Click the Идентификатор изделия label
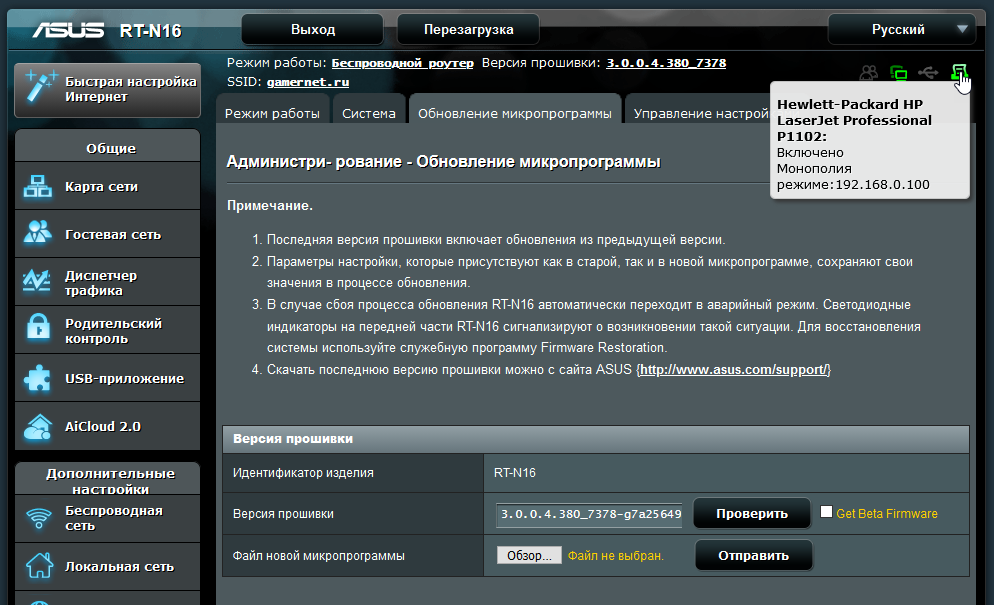The height and width of the screenshot is (605, 994). click(x=303, y=472)
